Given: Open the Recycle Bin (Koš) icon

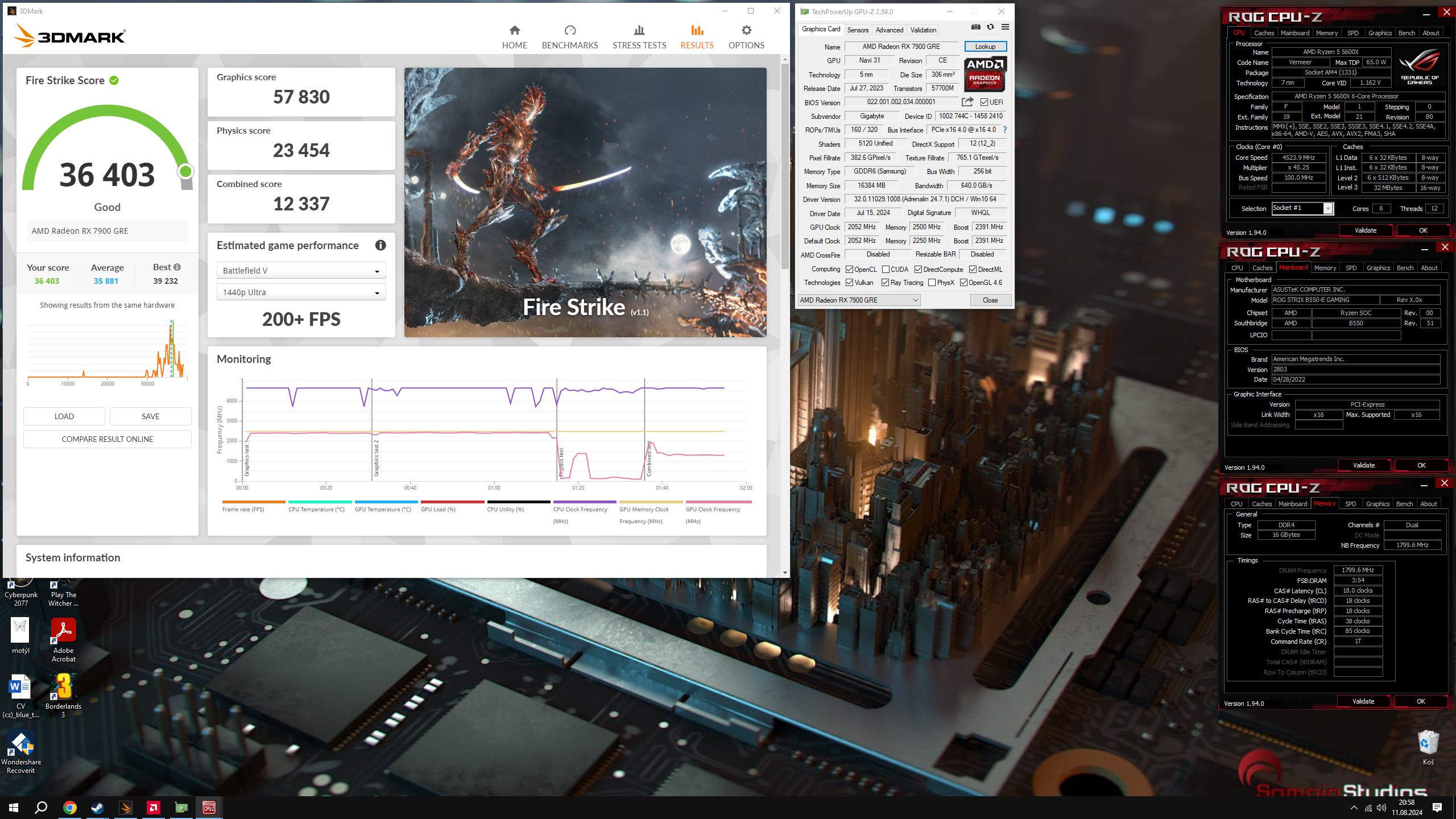Looking at the screenshot, I should [x=1428, y=747].
